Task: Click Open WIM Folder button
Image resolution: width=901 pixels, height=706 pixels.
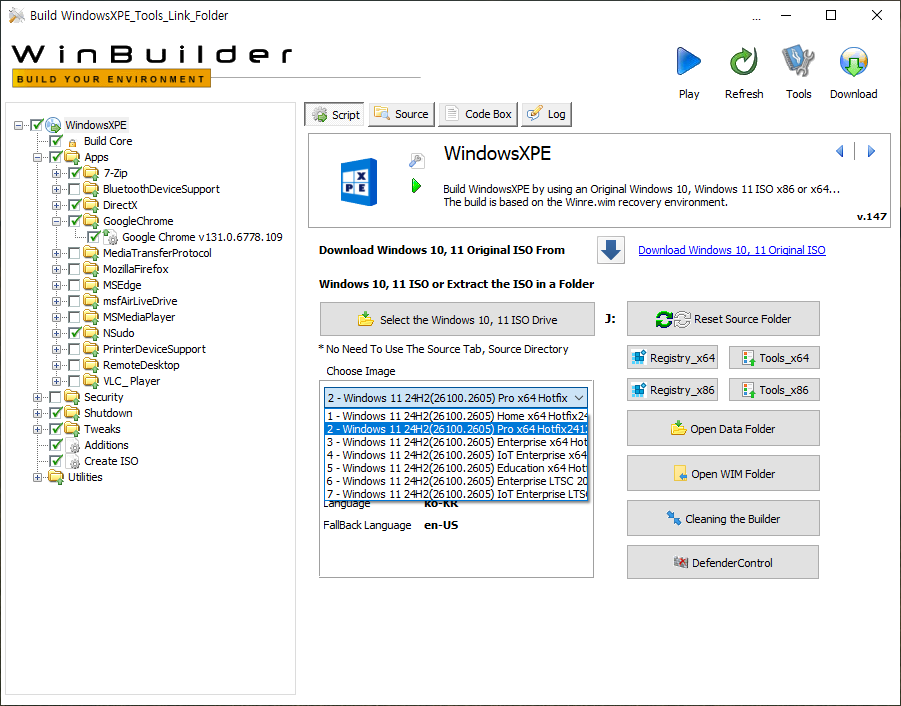Action: pos(723,473)
